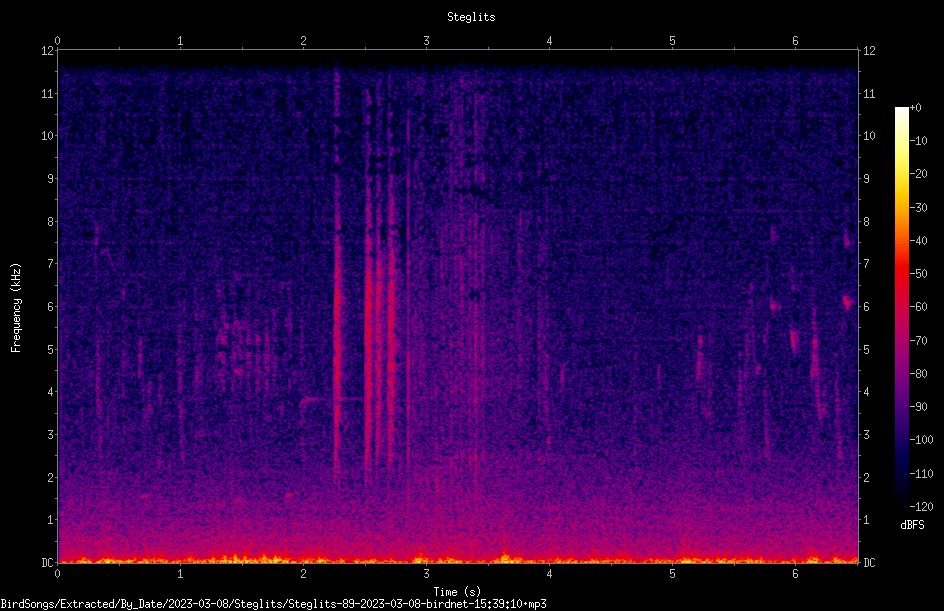944x611 pixels.
Task: Click the 1 second mark on bottom axis
Action: click(x=180, y=574)
